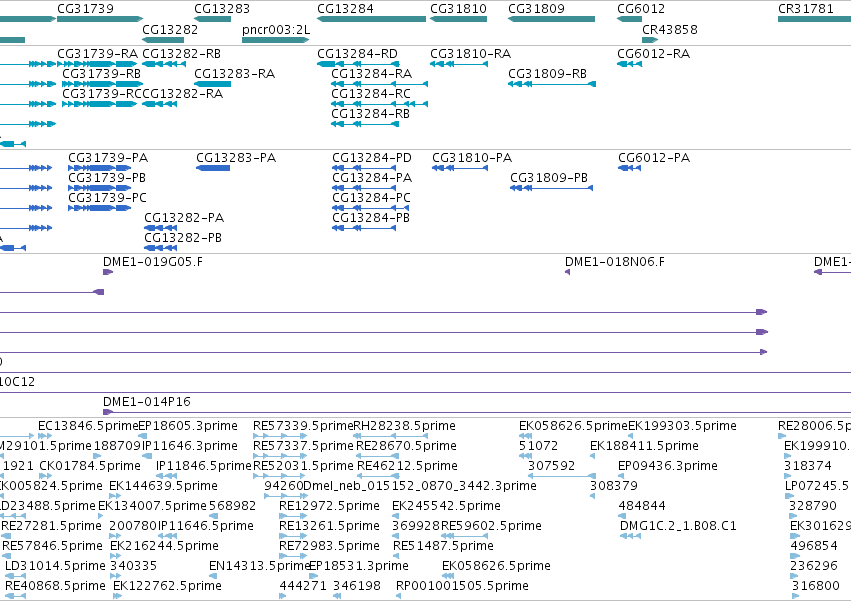Select BAC end DME1-019G05.F
The width and height of the screenshot is (851, 601).
point(153,262)
